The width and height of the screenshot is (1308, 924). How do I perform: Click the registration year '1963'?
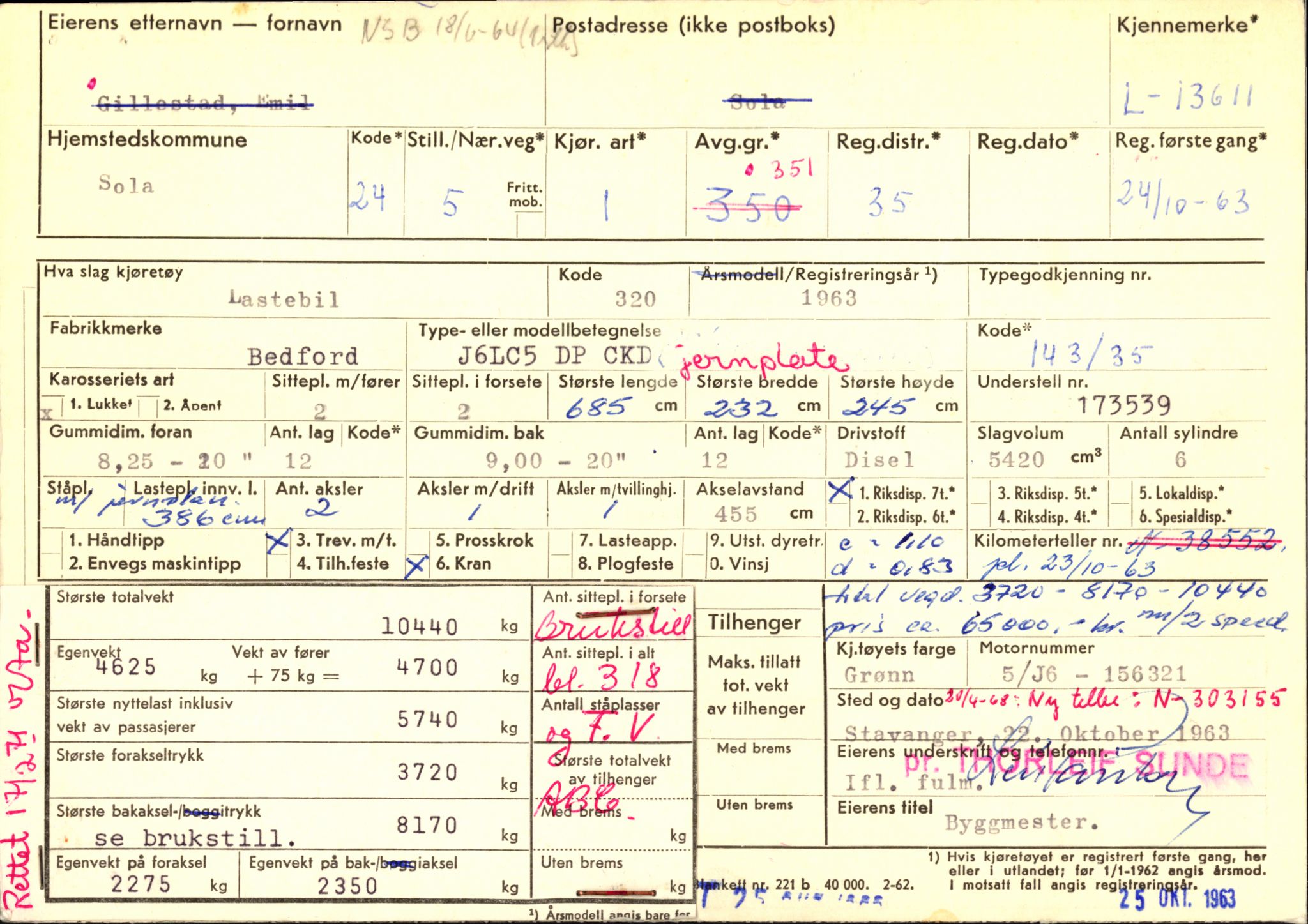[829, 298]
